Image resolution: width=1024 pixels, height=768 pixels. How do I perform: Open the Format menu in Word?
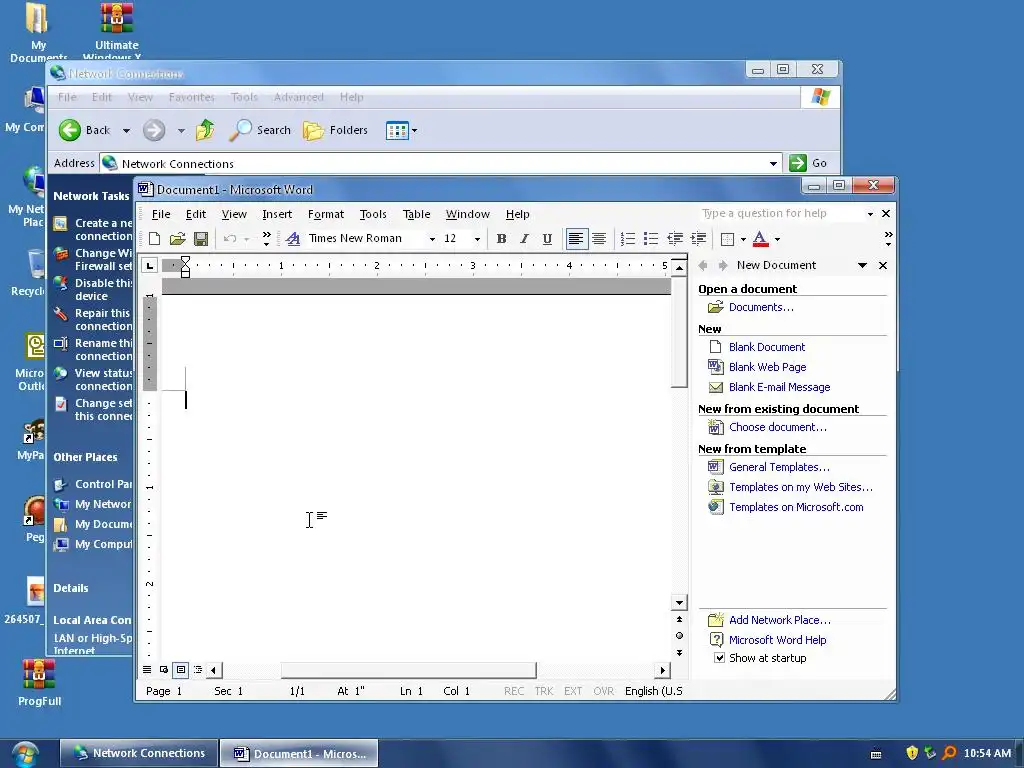[325, 214]
